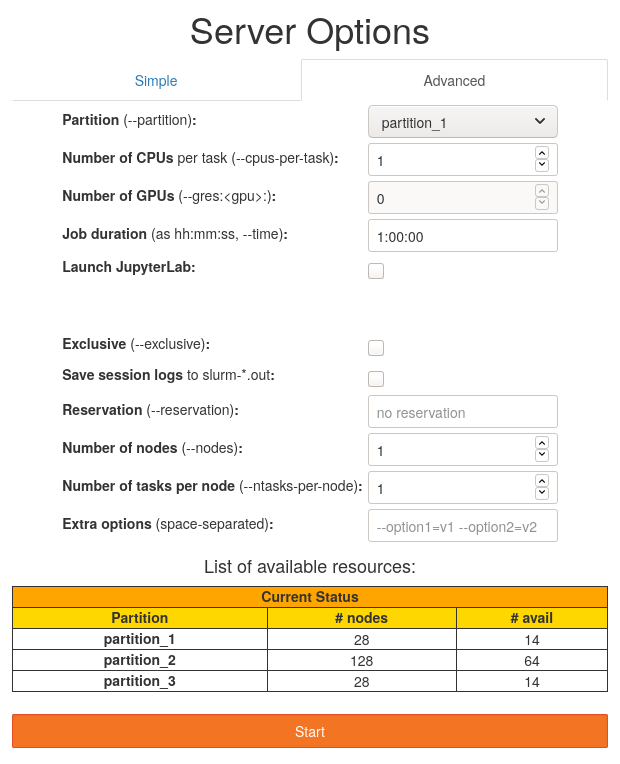Open the Partition dropdown showing partition_1
Screen dimensions: 620x764
(x=462, y=122)
